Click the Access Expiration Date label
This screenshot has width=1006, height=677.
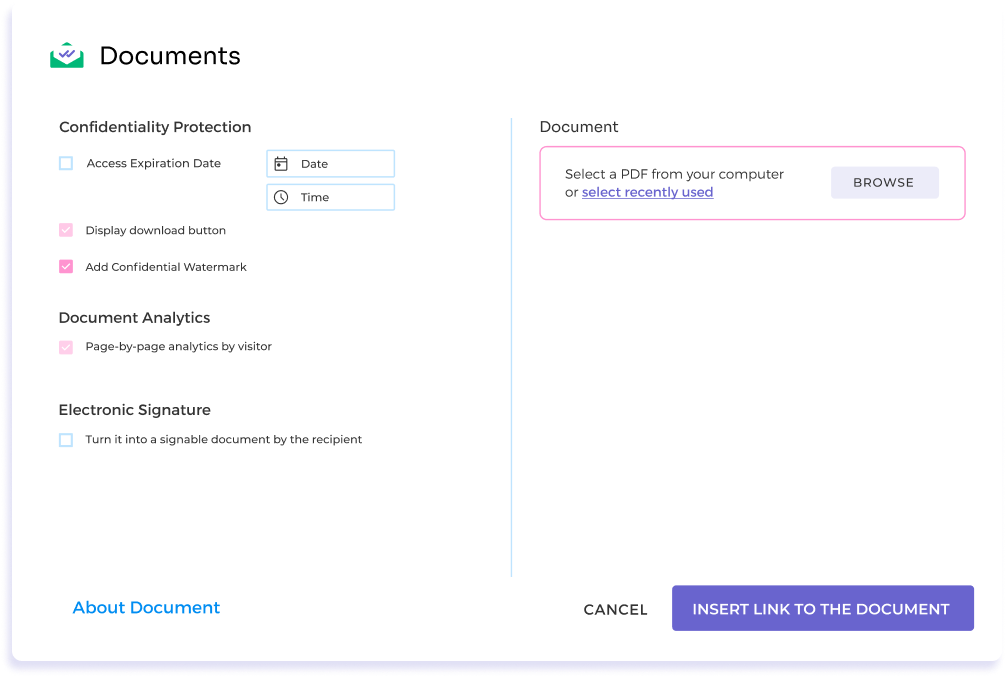point(153,163)
